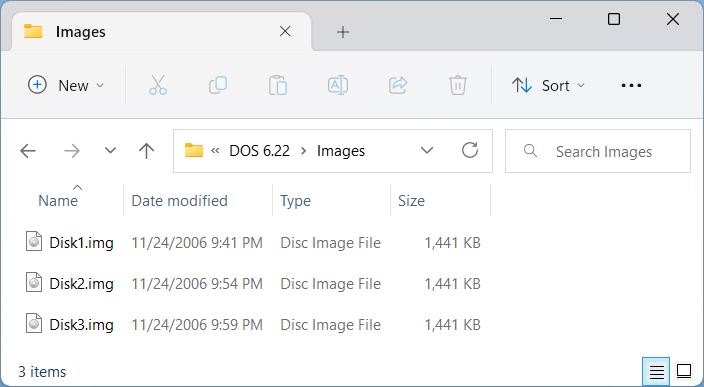Select the Disk2.img file icon
Screen dimensions: 704x387
point(34,282)
